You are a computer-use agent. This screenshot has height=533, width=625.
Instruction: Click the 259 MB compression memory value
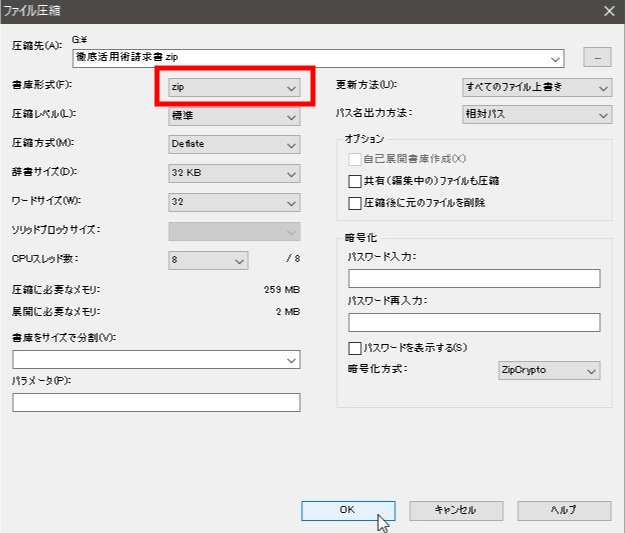coord(281,290)
